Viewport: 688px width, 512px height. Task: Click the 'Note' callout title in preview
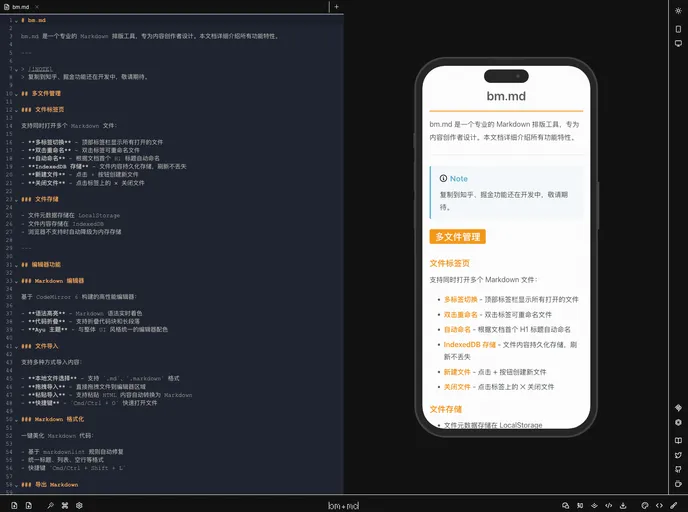459,179
